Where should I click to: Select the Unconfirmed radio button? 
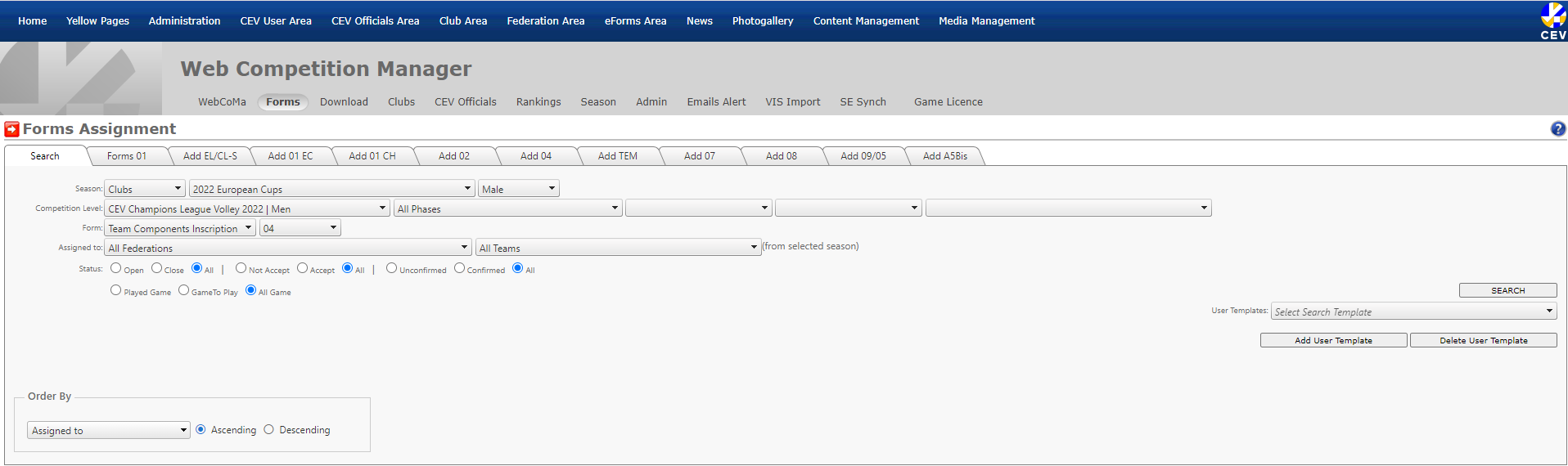[391, 268]
